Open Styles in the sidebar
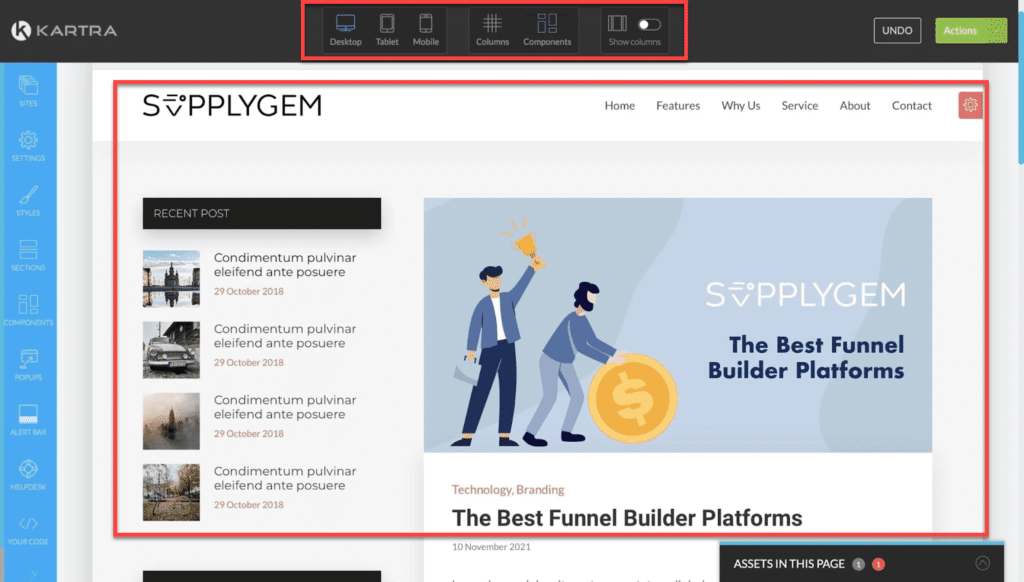Viewport: 1024px width, 582px height. (28, 201)
